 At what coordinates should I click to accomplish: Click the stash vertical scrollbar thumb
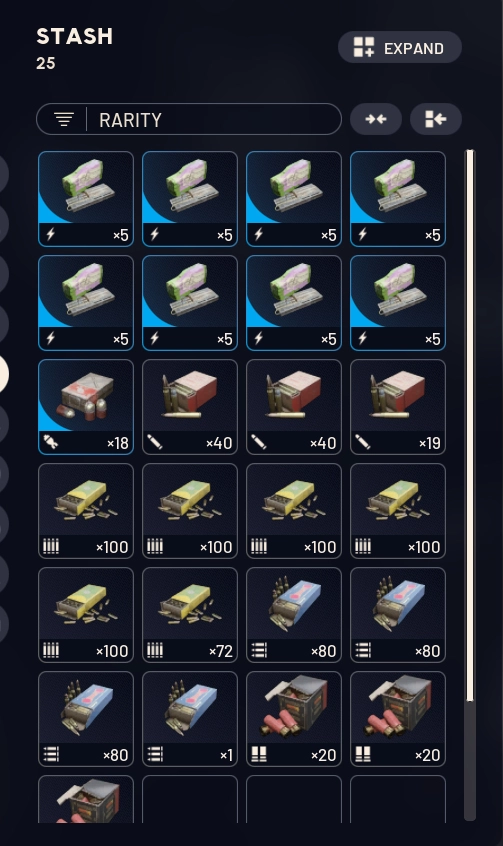[x=470, y=426]
